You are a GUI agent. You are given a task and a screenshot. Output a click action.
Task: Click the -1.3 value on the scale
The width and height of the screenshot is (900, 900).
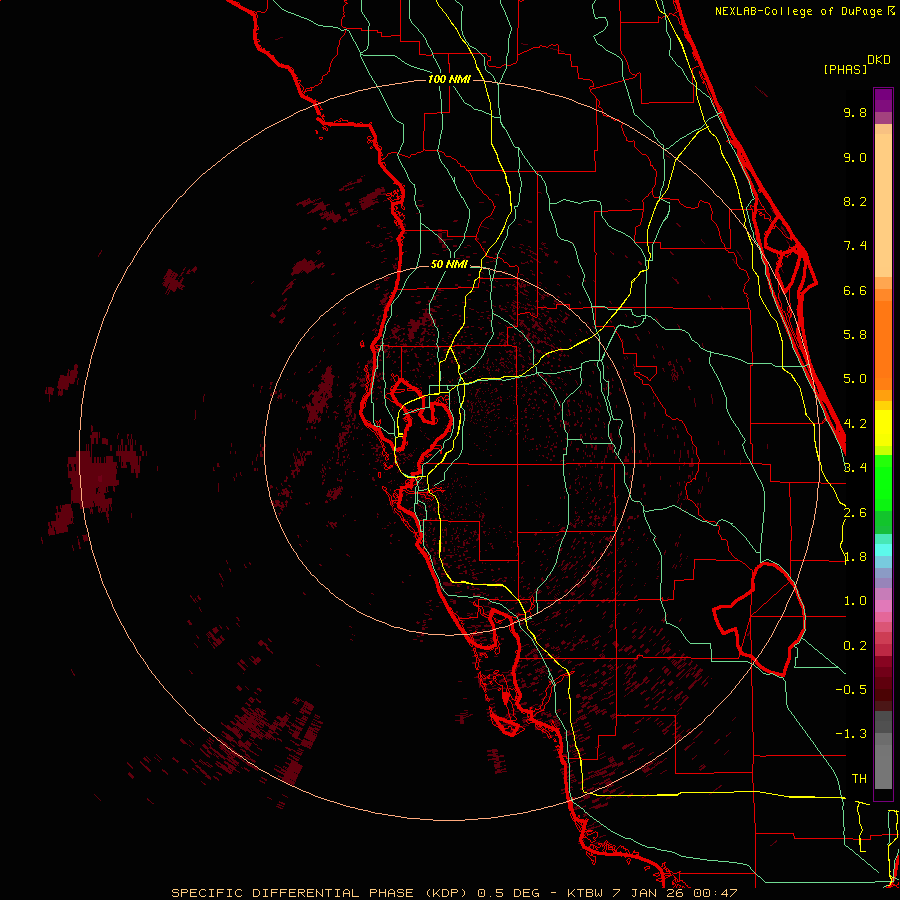pyautogui.click(x=853, y=734)
